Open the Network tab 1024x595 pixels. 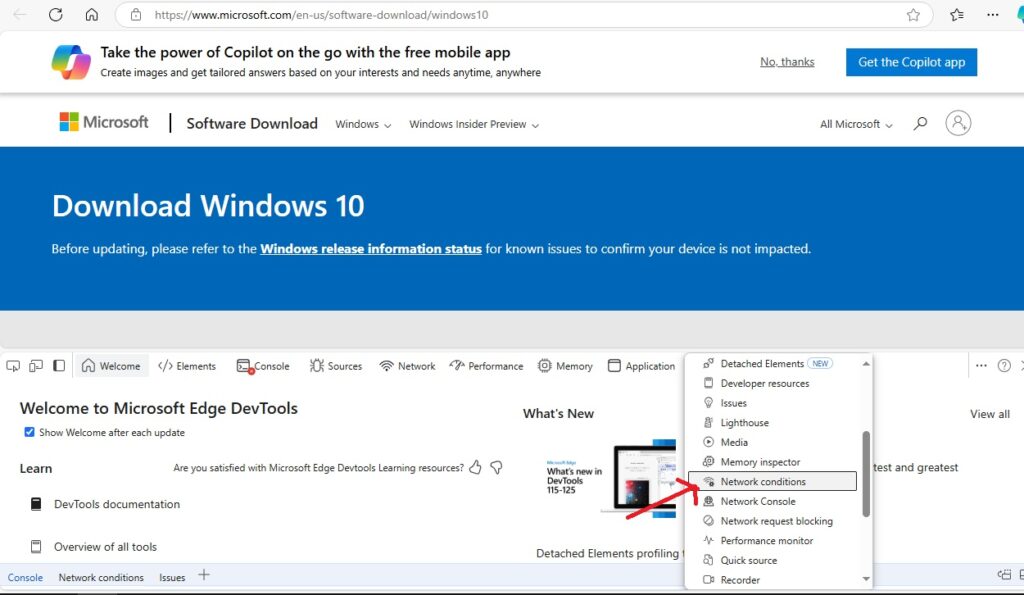click(407, 366)
